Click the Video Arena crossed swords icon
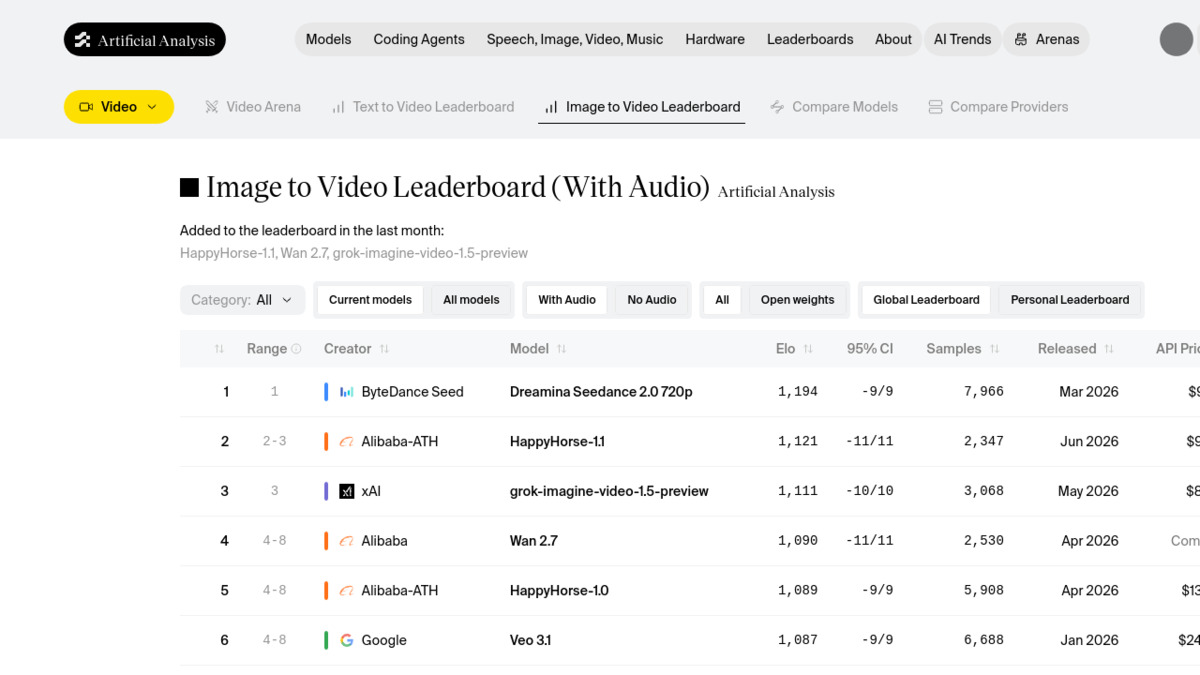1200x675 pixels. click(212, 107)
